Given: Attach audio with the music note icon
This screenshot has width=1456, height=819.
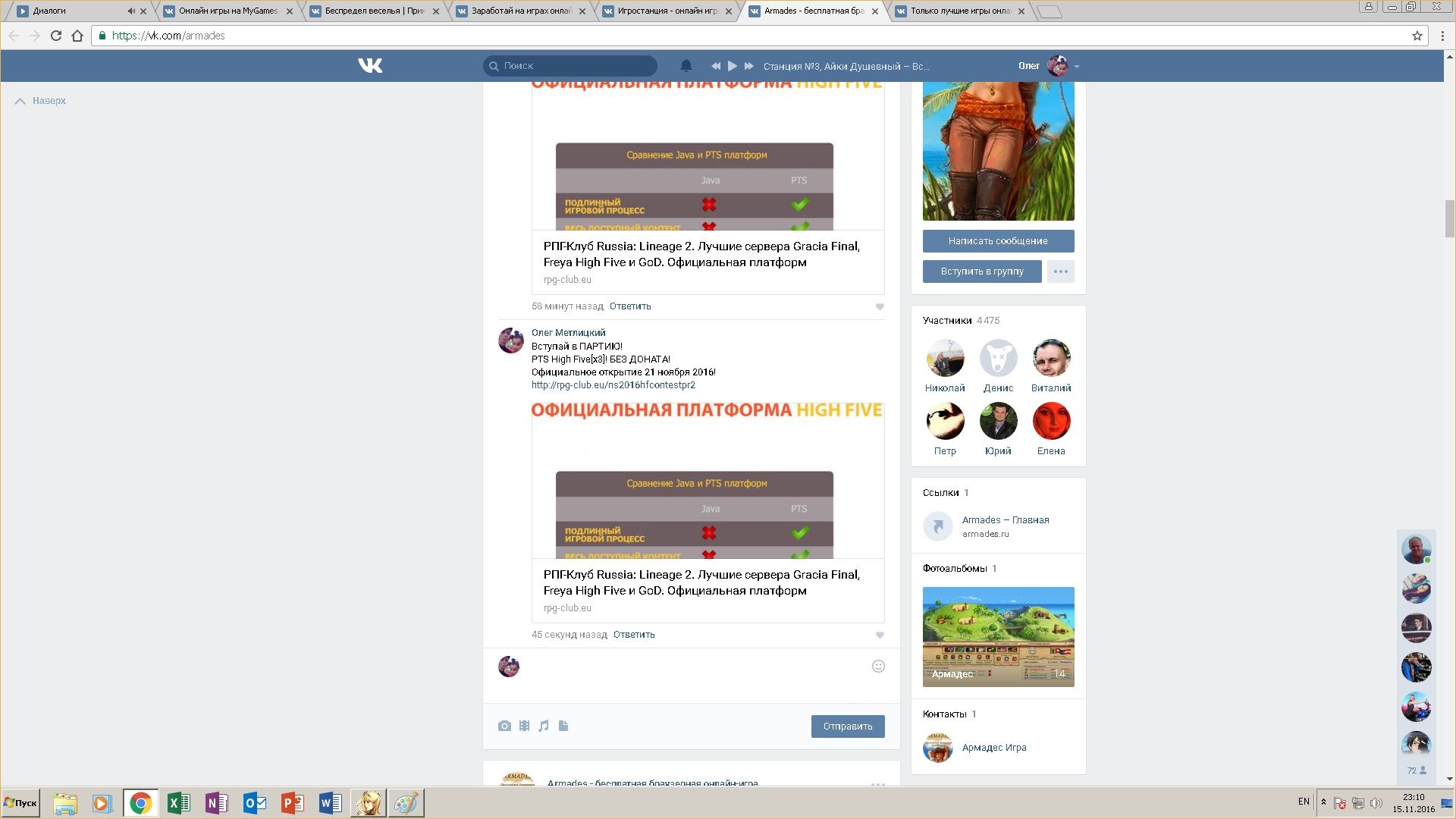Looking at the screenshot, I should 544,726.
